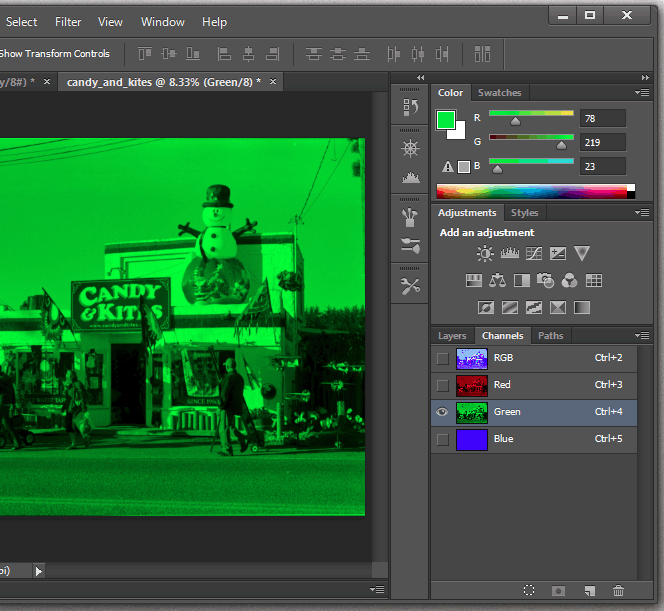Image resolution: width=664 pixels, height=611 pixels.
Task: Open the Color panel flyout menu
Action: pyautogui.click(x=642, y=92)
